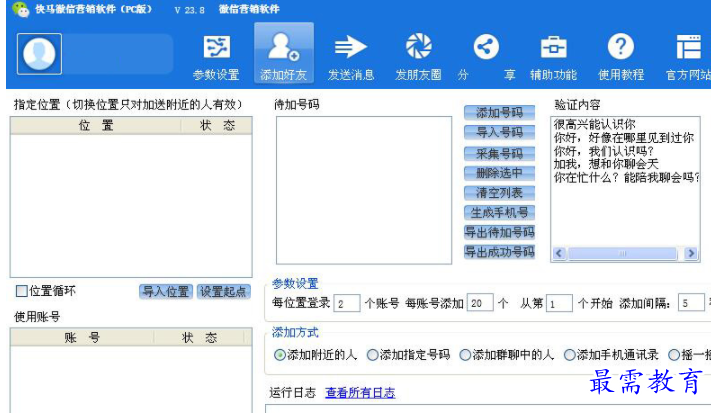Open 查看所有日志 link
The height and width of the screenshot is (413, 711).
pos(360,393)
